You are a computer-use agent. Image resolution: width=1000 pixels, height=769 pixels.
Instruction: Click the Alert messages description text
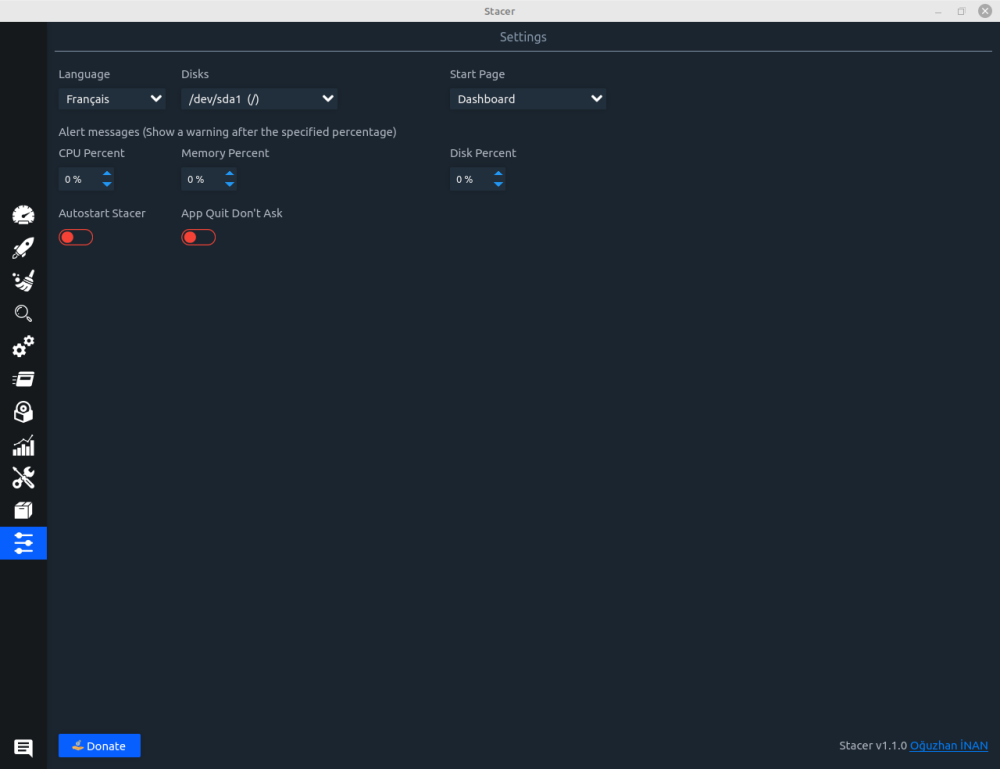pos(227,132)
